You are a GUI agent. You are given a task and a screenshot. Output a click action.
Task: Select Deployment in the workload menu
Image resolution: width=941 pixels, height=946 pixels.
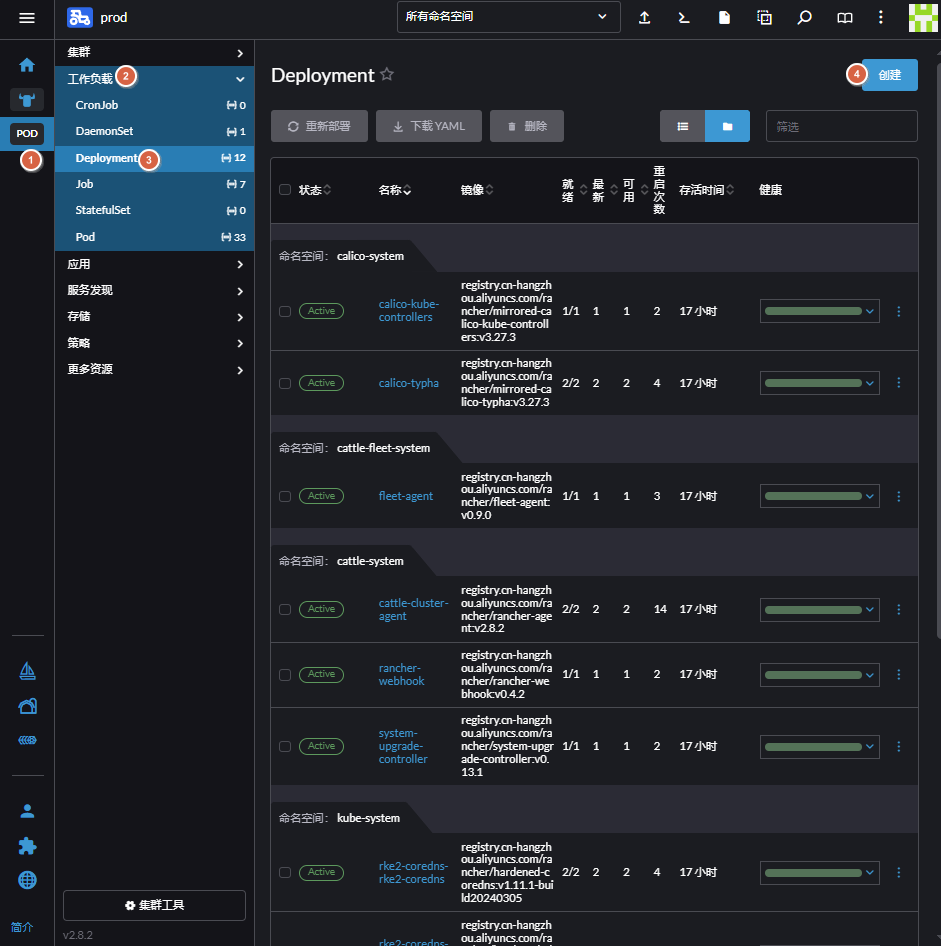[x=154, y=158]
